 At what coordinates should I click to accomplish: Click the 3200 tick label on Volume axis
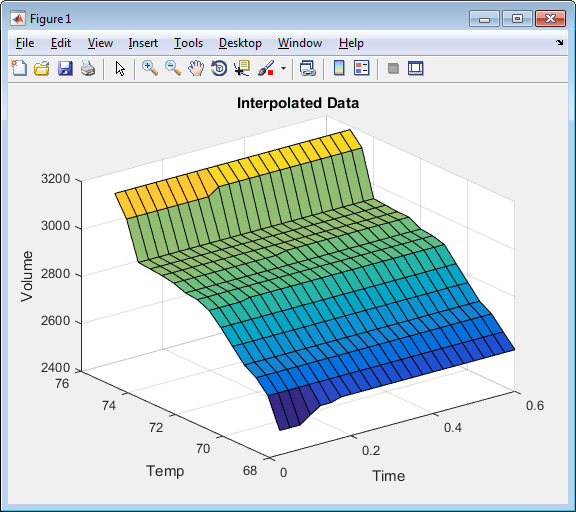point(55,179)
